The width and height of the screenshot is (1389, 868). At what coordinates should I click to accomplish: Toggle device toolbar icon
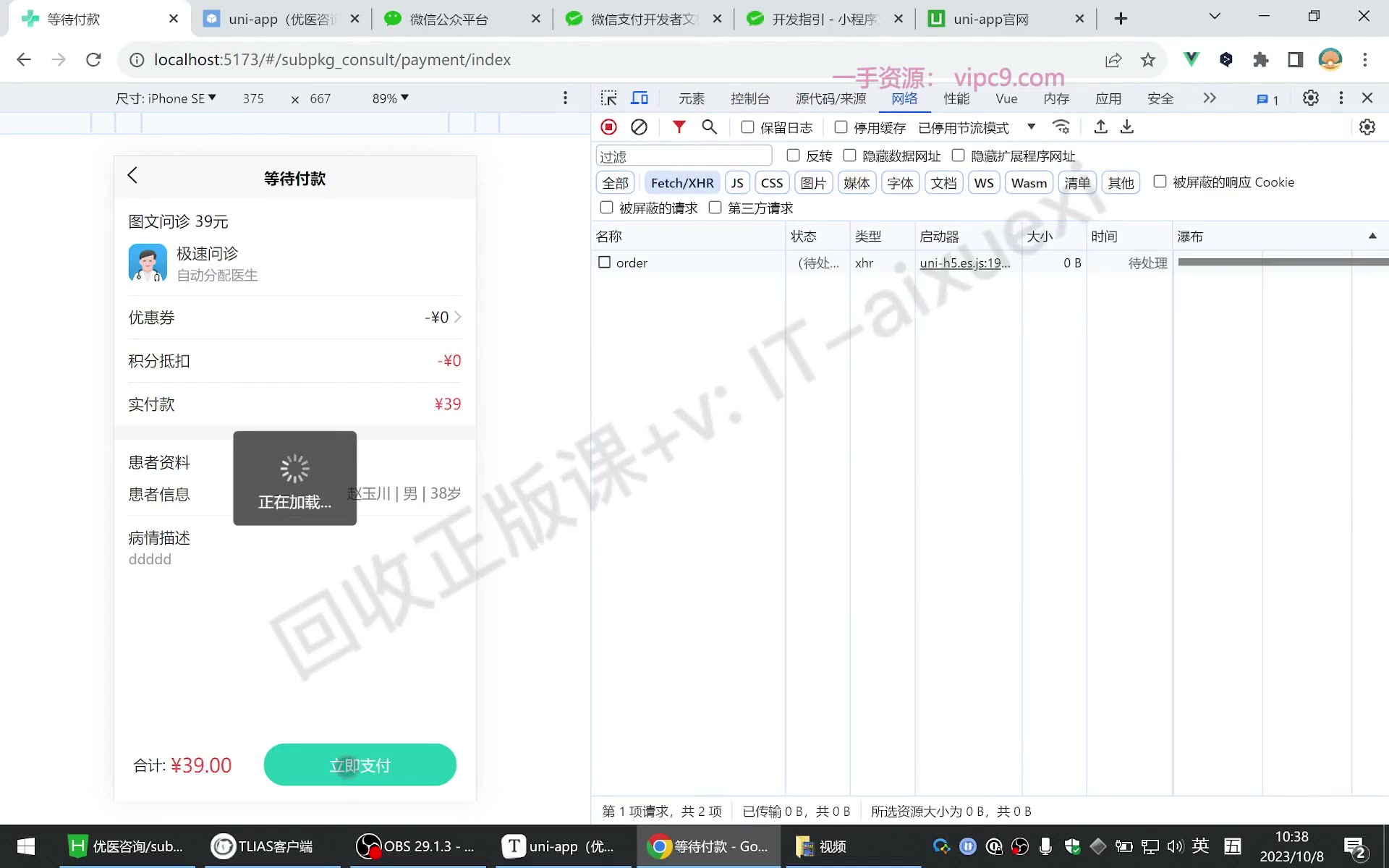[x=640, y=98]
